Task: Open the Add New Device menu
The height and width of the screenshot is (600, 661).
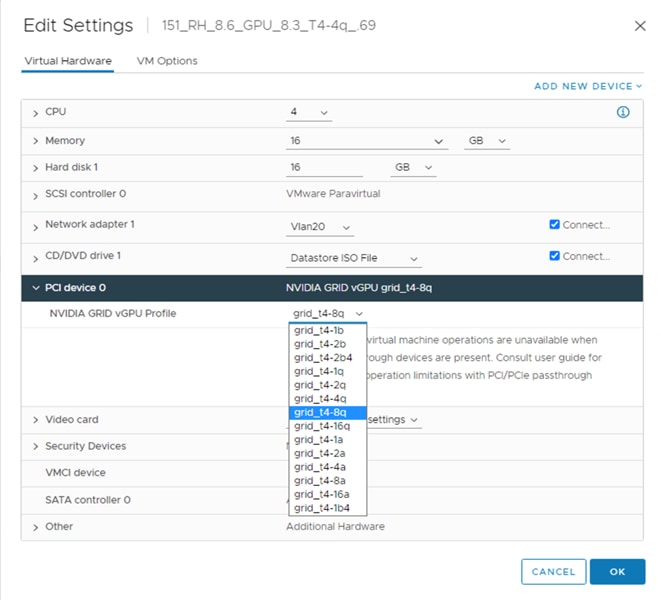Action: pos(588,86)
